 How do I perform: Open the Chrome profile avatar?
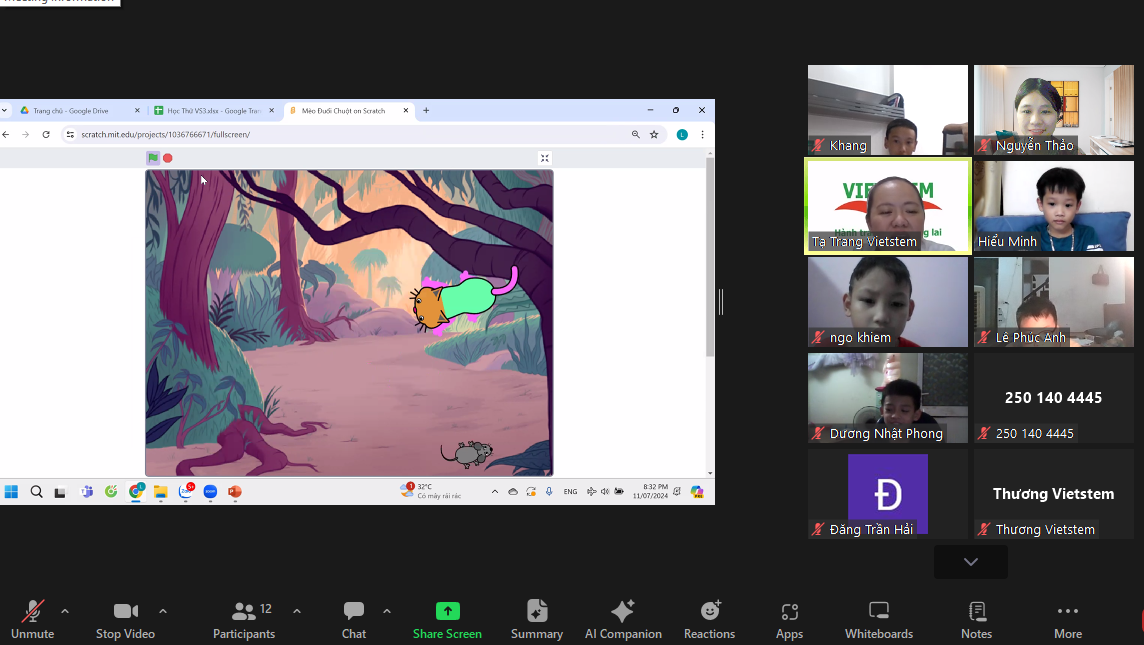tap(682, 134)
